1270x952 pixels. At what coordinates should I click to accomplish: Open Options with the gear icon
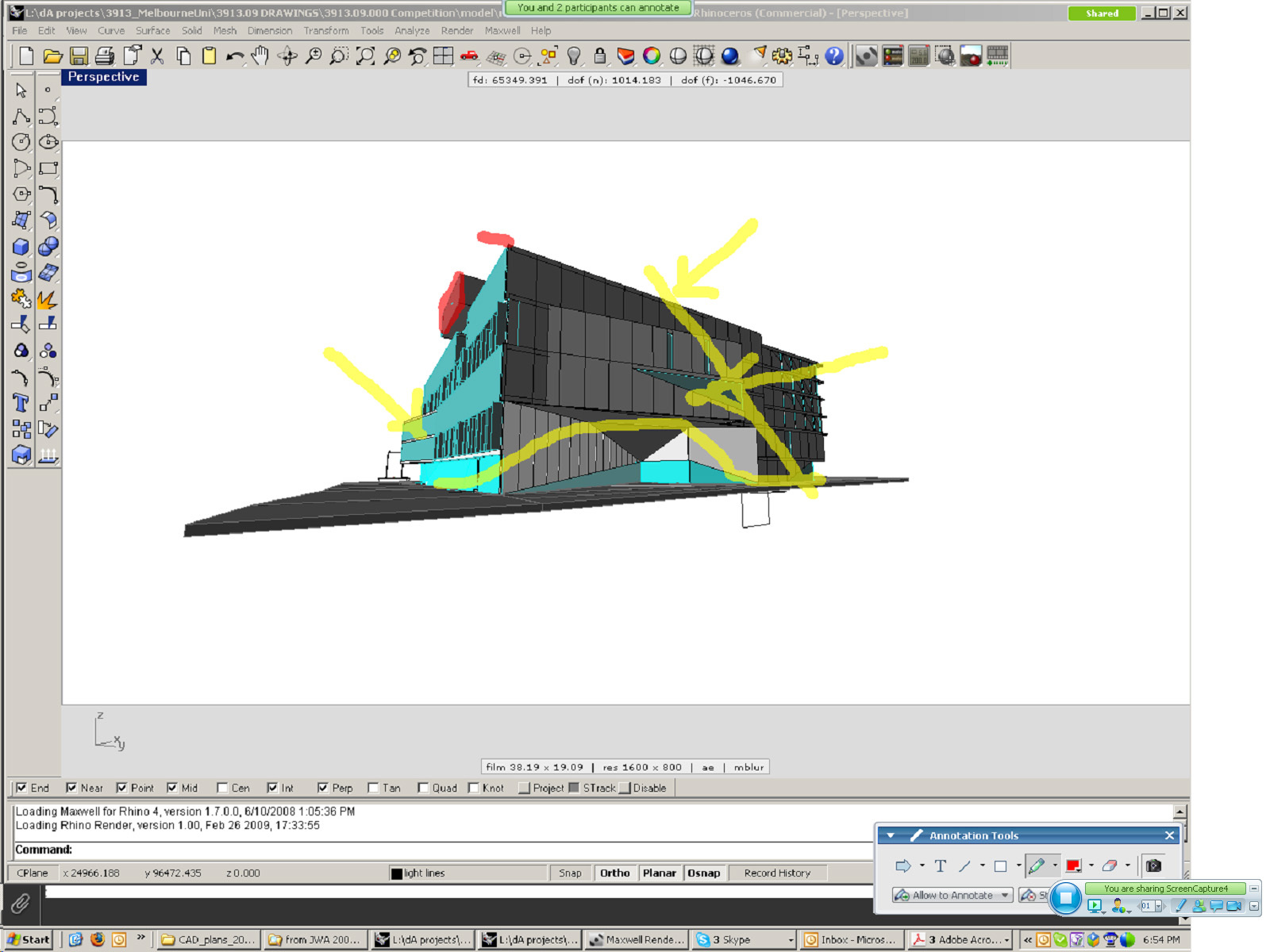(x=782, y=56)
